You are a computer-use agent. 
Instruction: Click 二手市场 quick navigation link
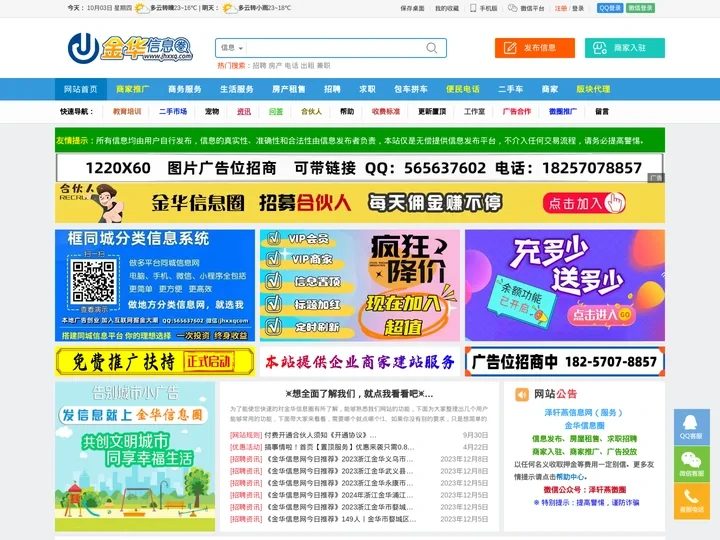point(173,112)
